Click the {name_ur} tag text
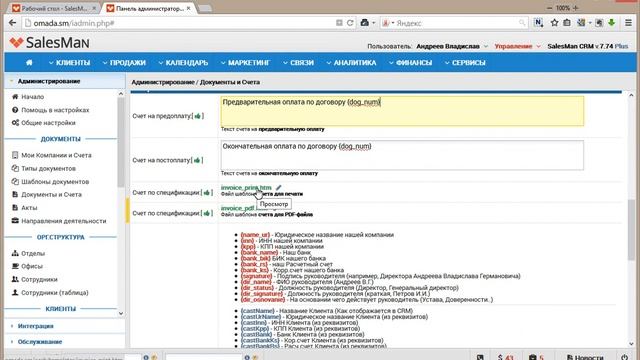Screen dimensions: 640x360 [255, 235]
